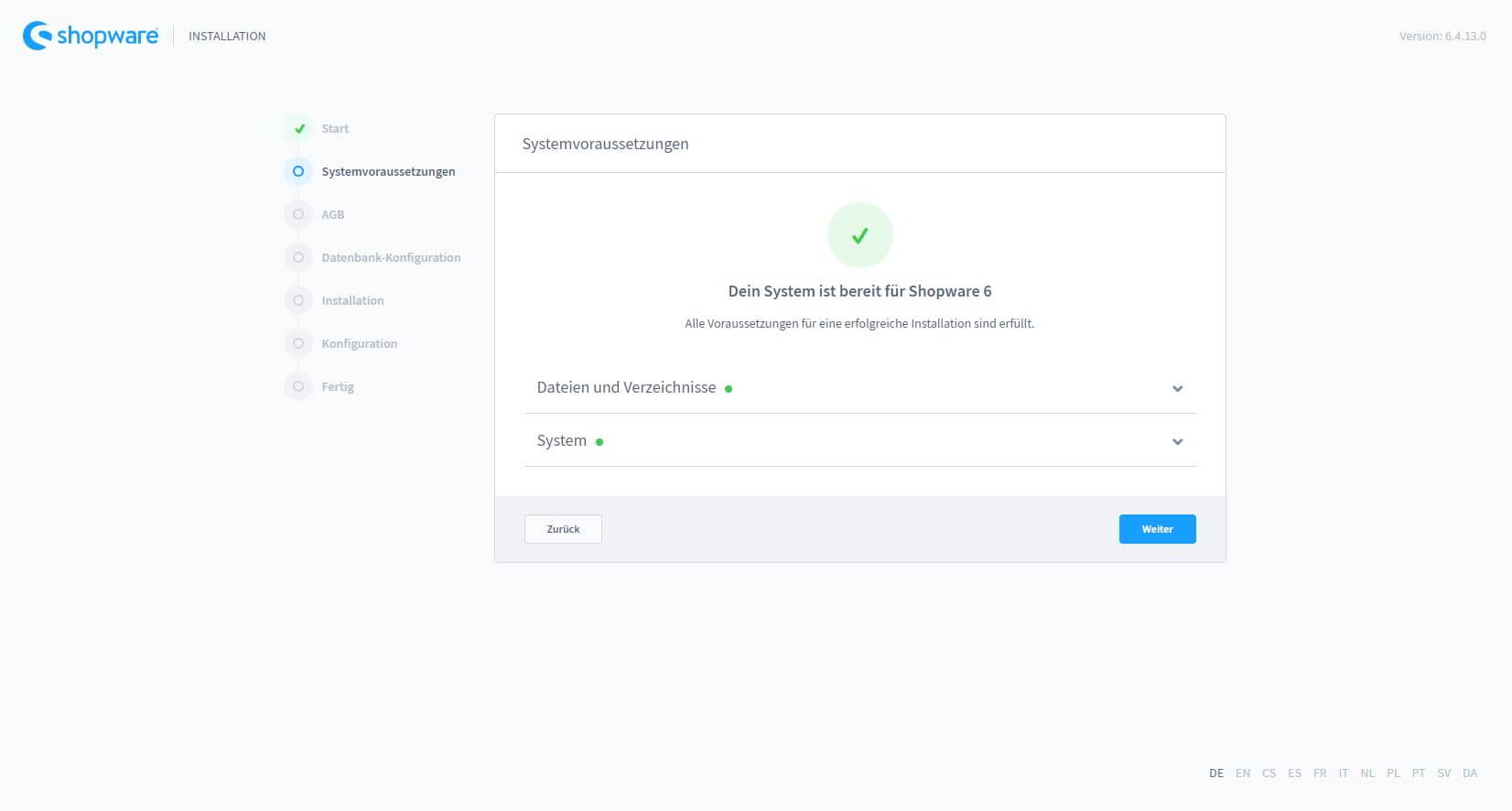This screenshot has width=1512, height=811.
Task: Switch language to DA
Action: tap(1470, 773)
